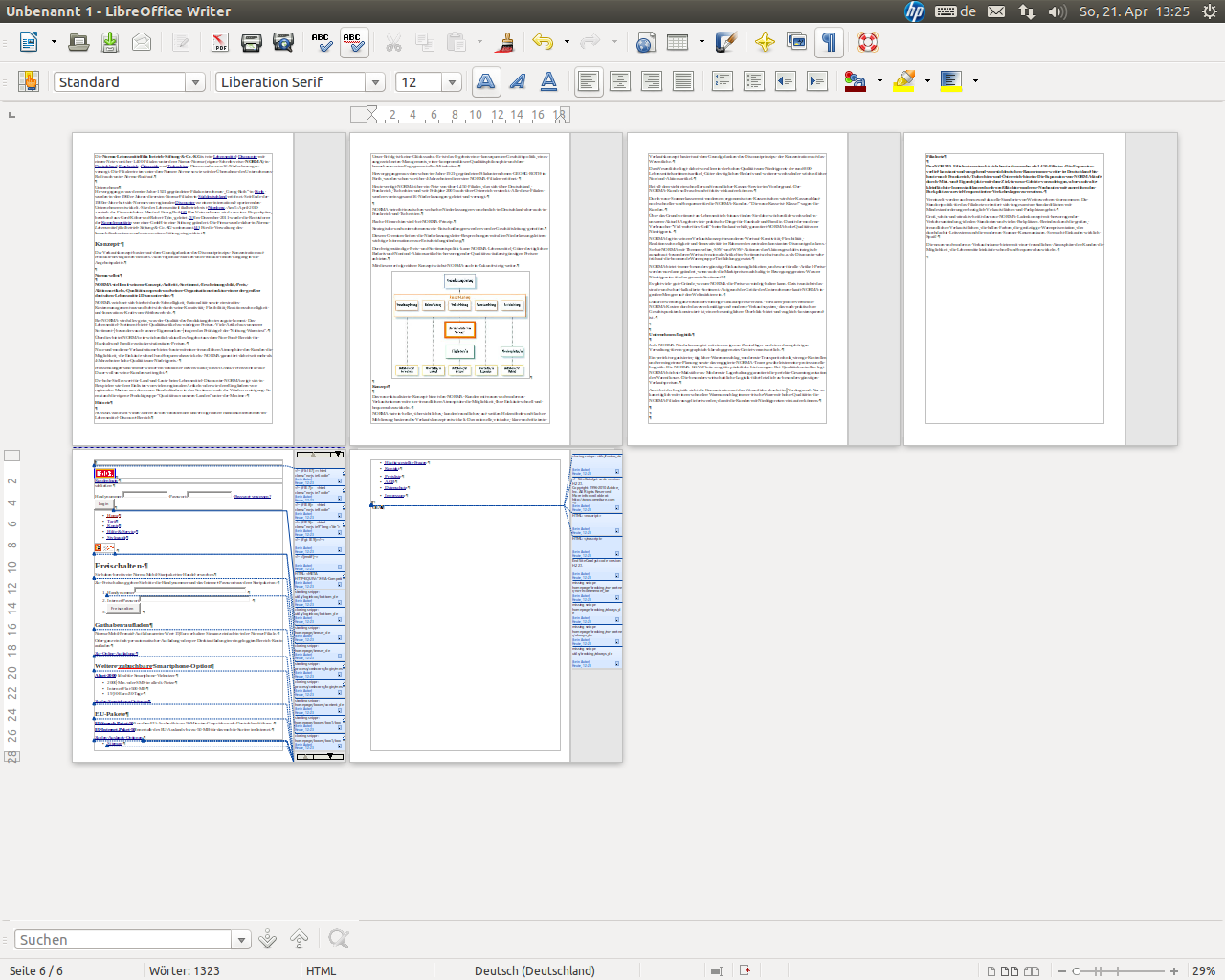
Task: Open the clock So, 21. Apr 13:25
Action: [x=1134, y=11]
